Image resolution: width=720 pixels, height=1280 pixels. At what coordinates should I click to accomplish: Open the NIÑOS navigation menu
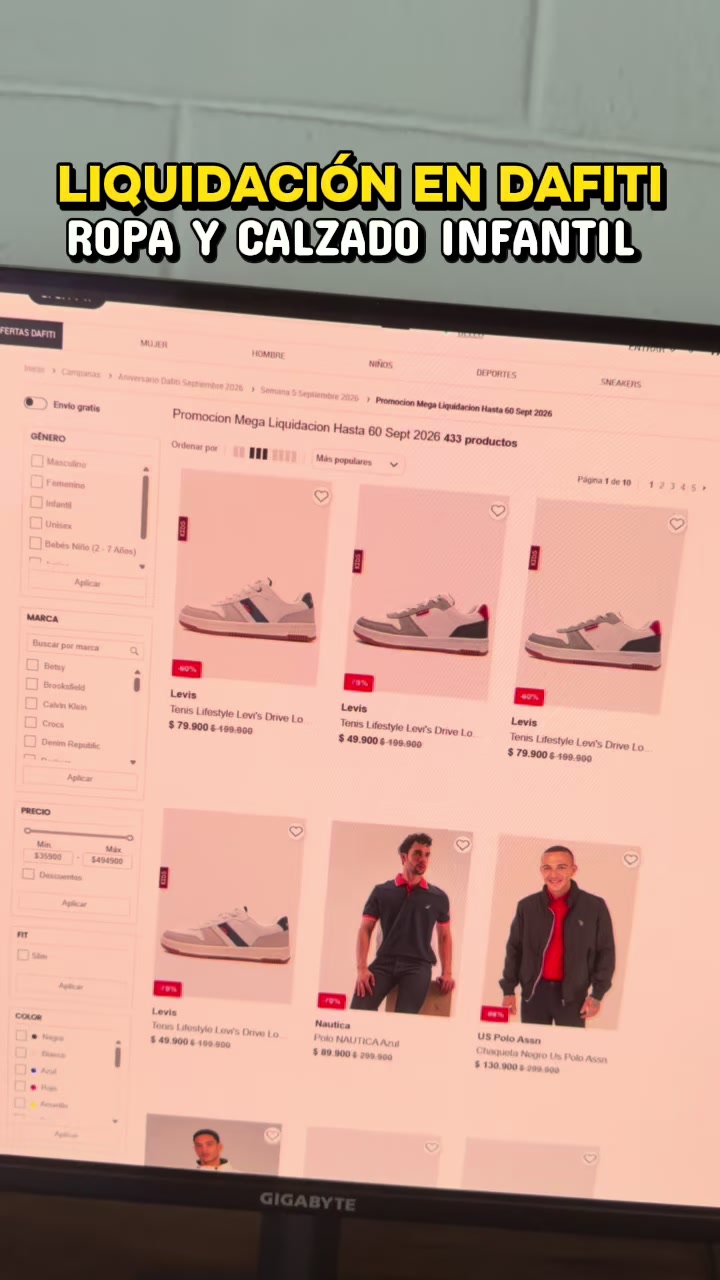(381, 364)
